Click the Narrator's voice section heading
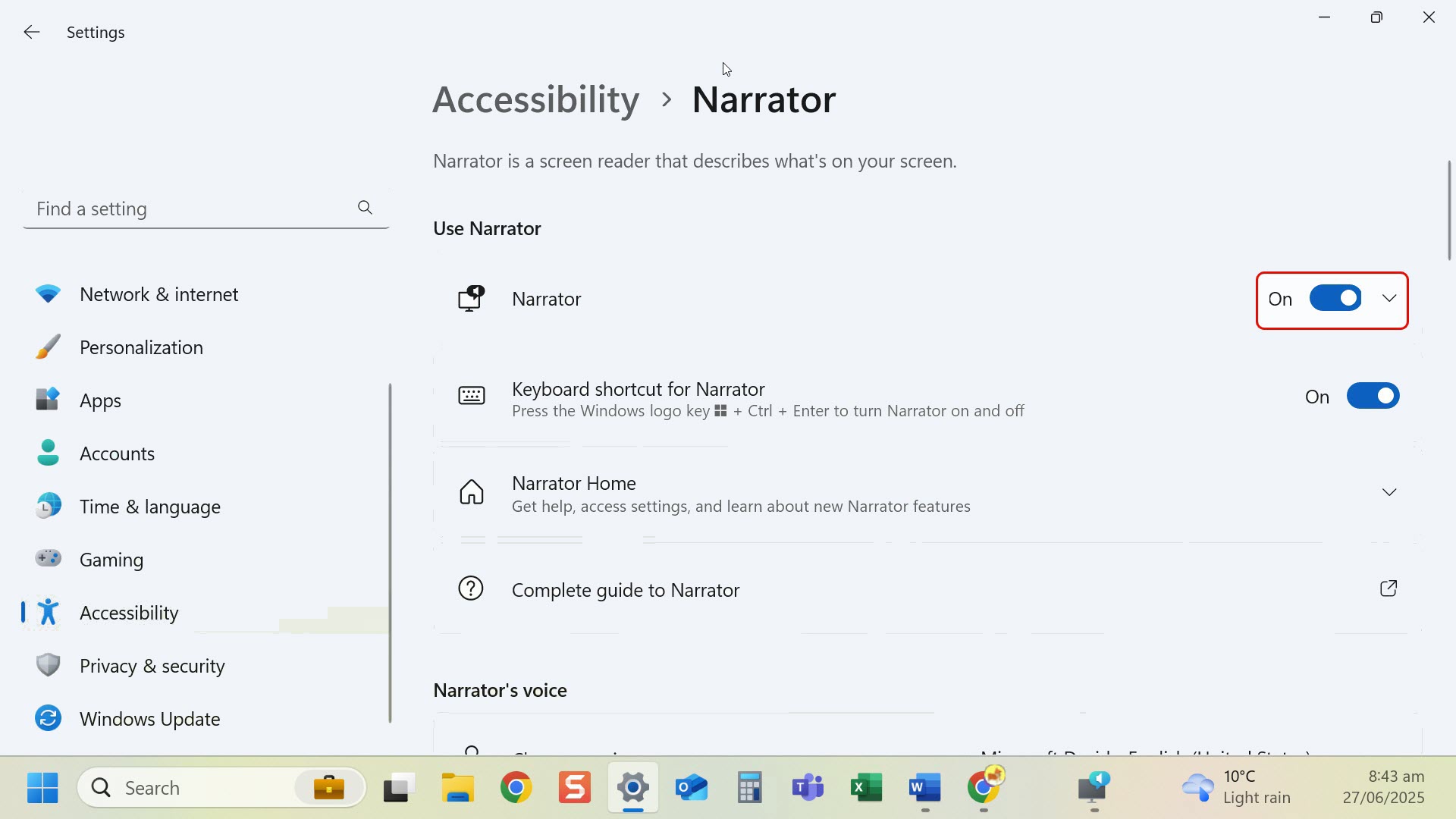 500,690
